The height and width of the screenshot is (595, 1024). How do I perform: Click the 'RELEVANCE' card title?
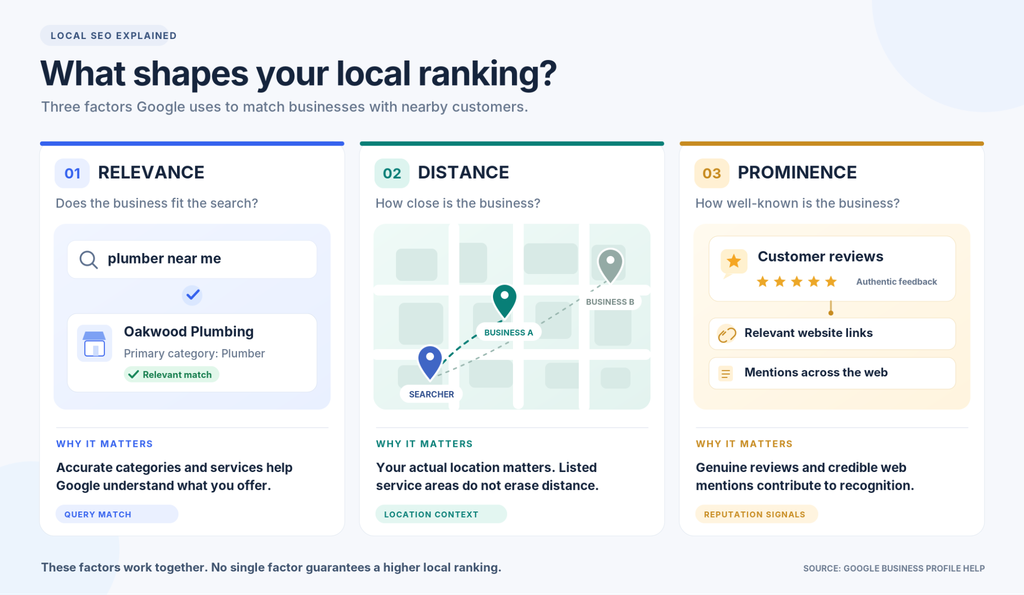[x=151, y=172]
